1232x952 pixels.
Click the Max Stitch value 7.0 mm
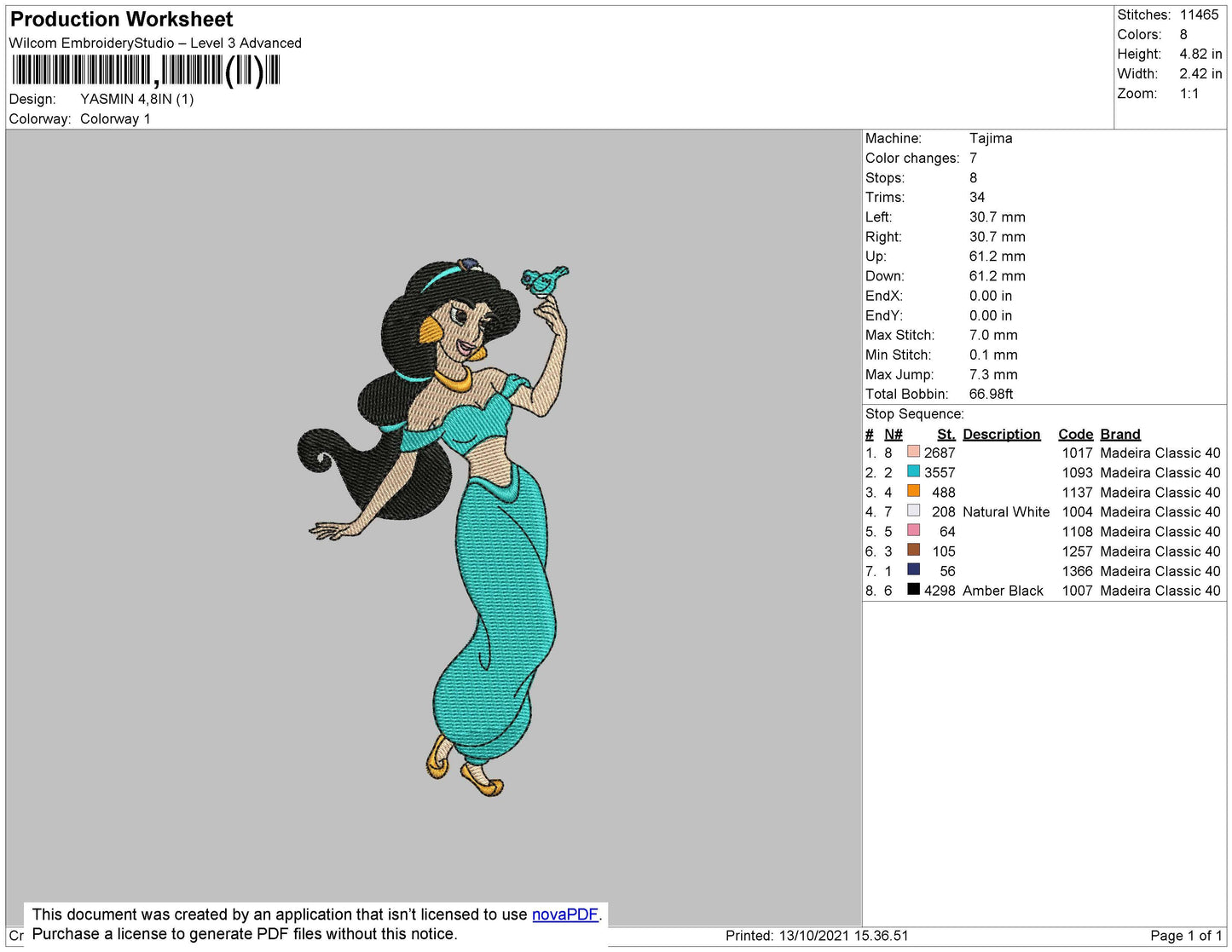993,335
